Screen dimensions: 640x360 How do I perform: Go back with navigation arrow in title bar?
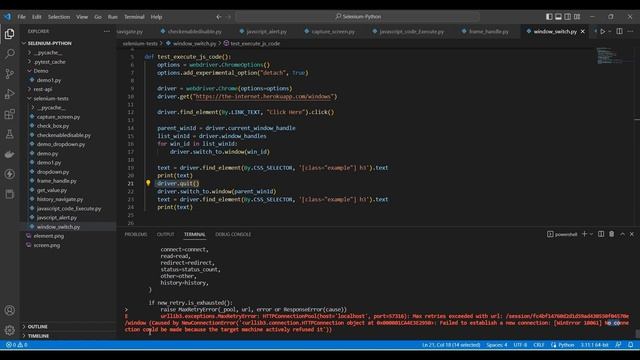click(x=218, y=17)
